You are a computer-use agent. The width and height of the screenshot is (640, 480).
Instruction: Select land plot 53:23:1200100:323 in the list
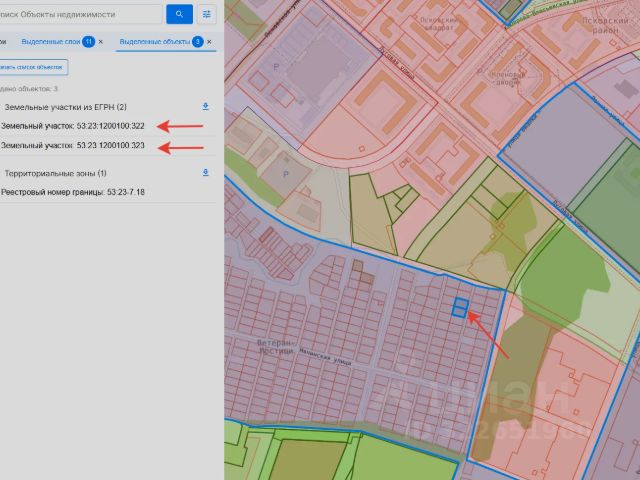(x=73, y=145)
